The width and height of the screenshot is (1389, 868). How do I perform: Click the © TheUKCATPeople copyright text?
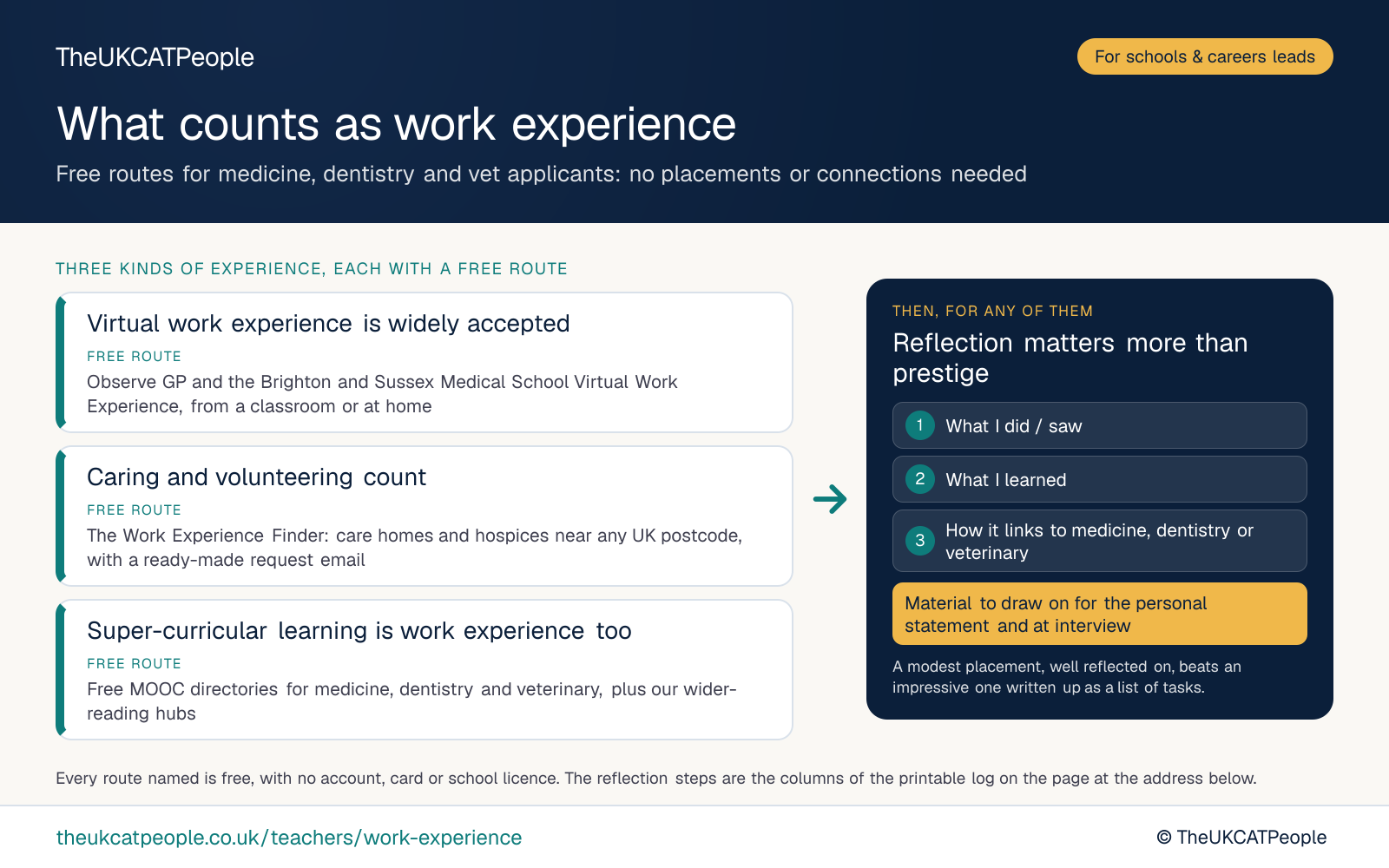pos(1241,838)
